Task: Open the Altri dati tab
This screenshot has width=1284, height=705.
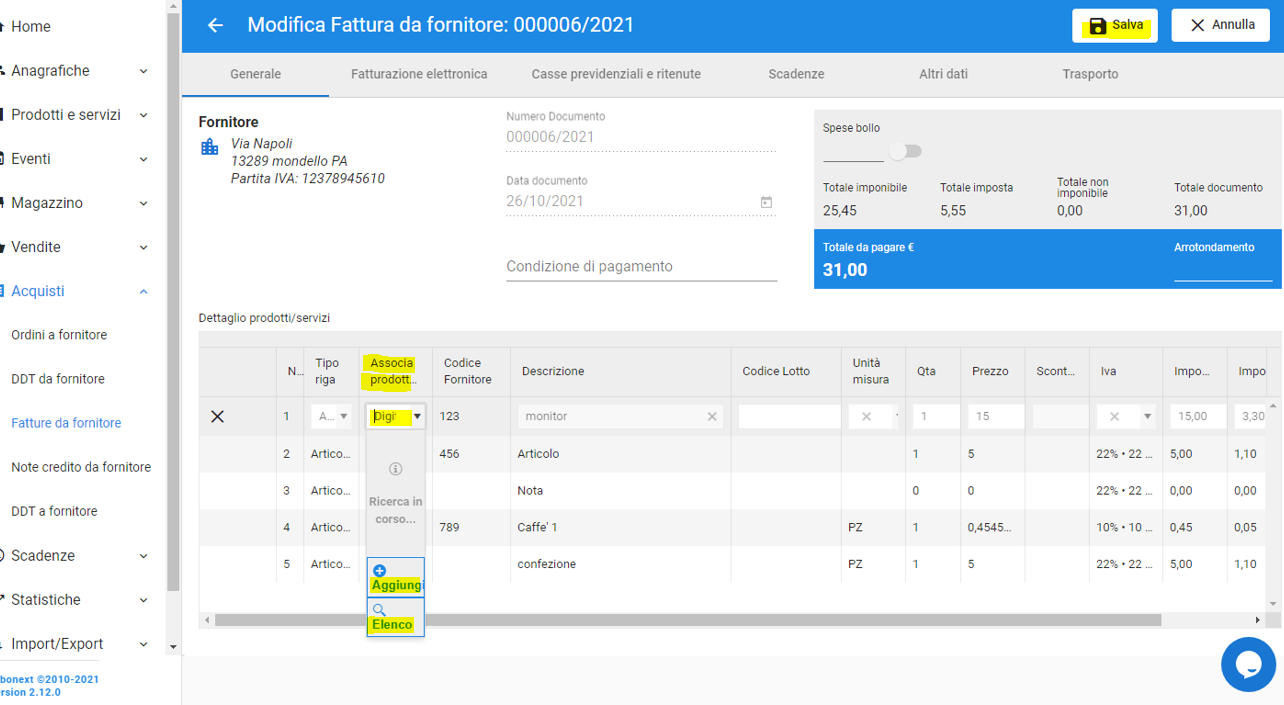Action: click(x=943, y=74)
